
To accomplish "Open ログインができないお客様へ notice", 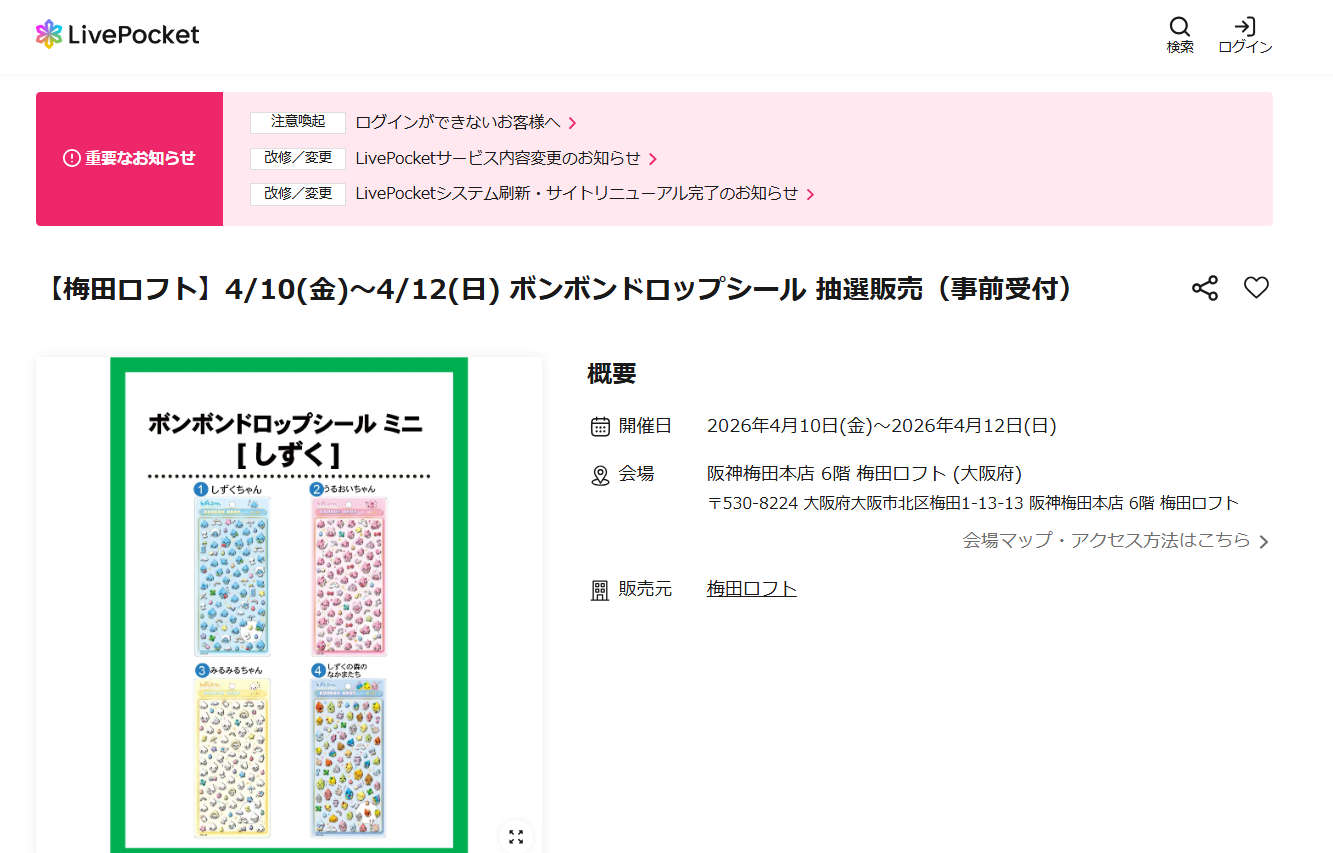I will (x=458, y=123).
